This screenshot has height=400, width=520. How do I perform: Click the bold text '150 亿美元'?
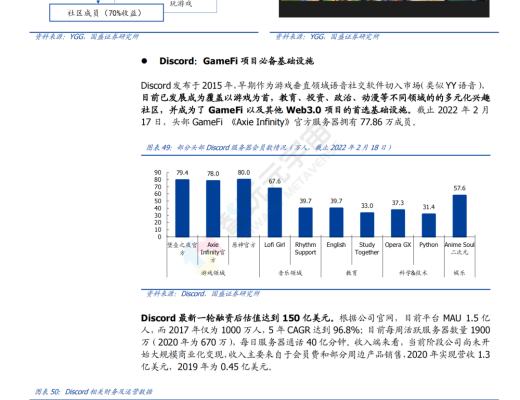click(x=307, y=318)
